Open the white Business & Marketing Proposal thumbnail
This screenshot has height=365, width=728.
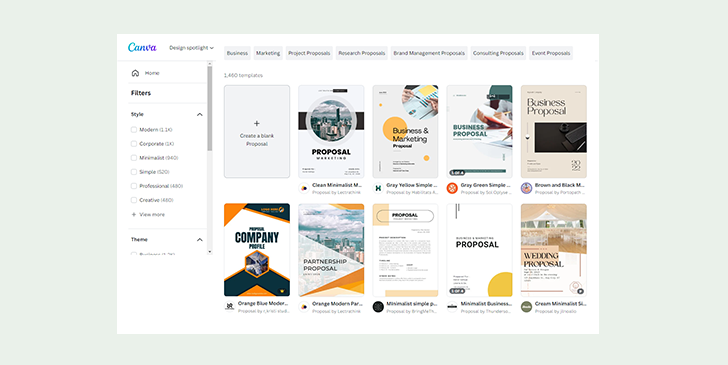coord(480,250)
